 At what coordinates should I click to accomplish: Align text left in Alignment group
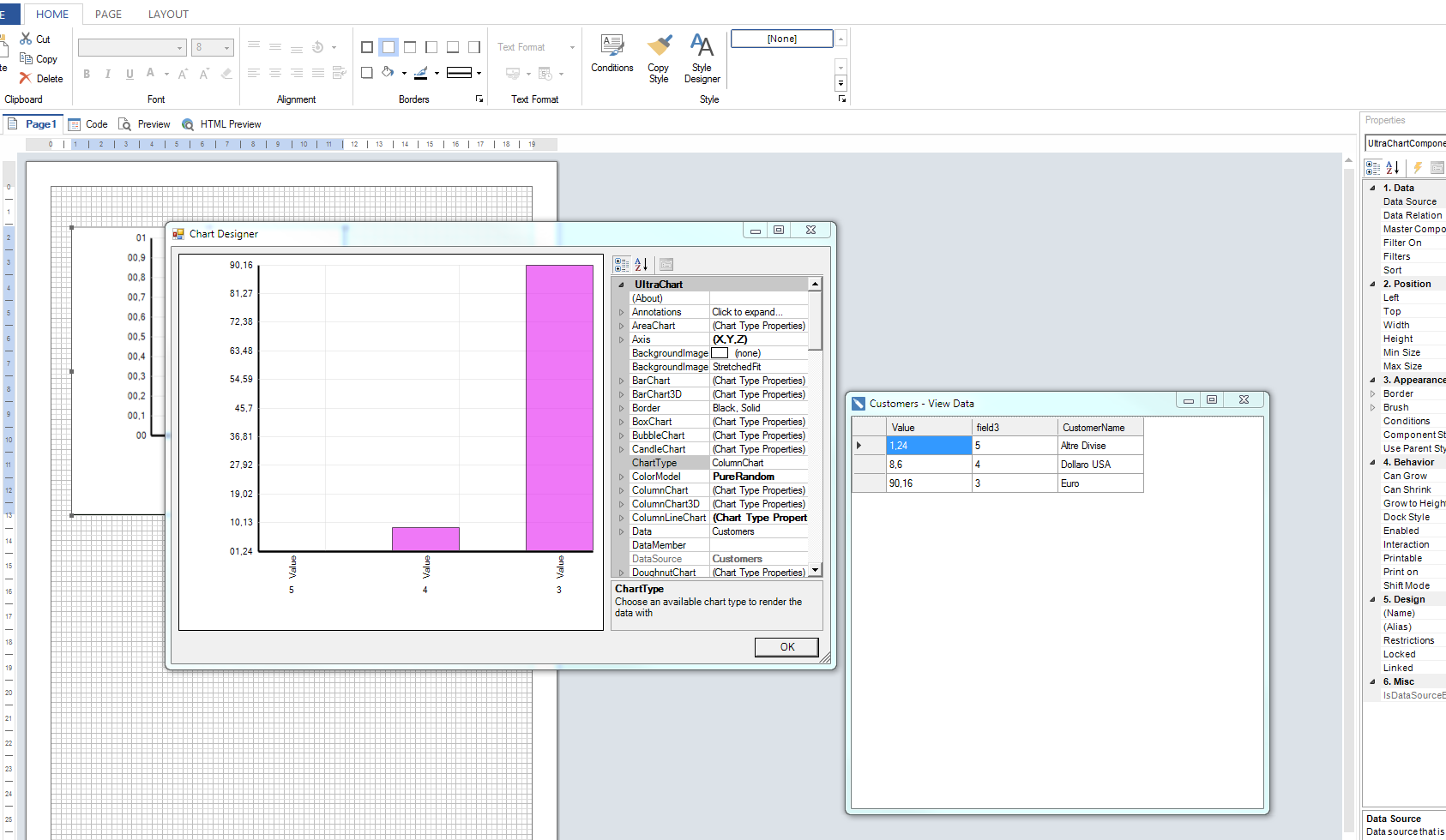click(254, 74)
